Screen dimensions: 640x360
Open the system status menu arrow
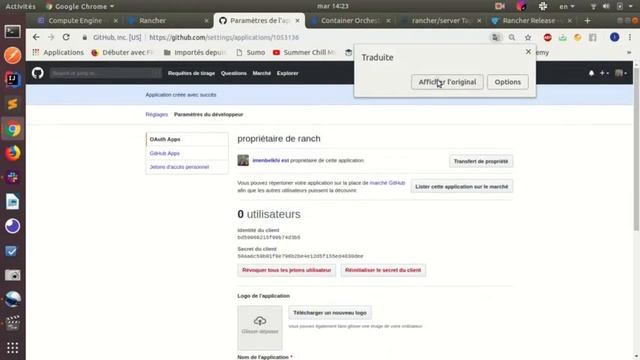pos(631,6)
